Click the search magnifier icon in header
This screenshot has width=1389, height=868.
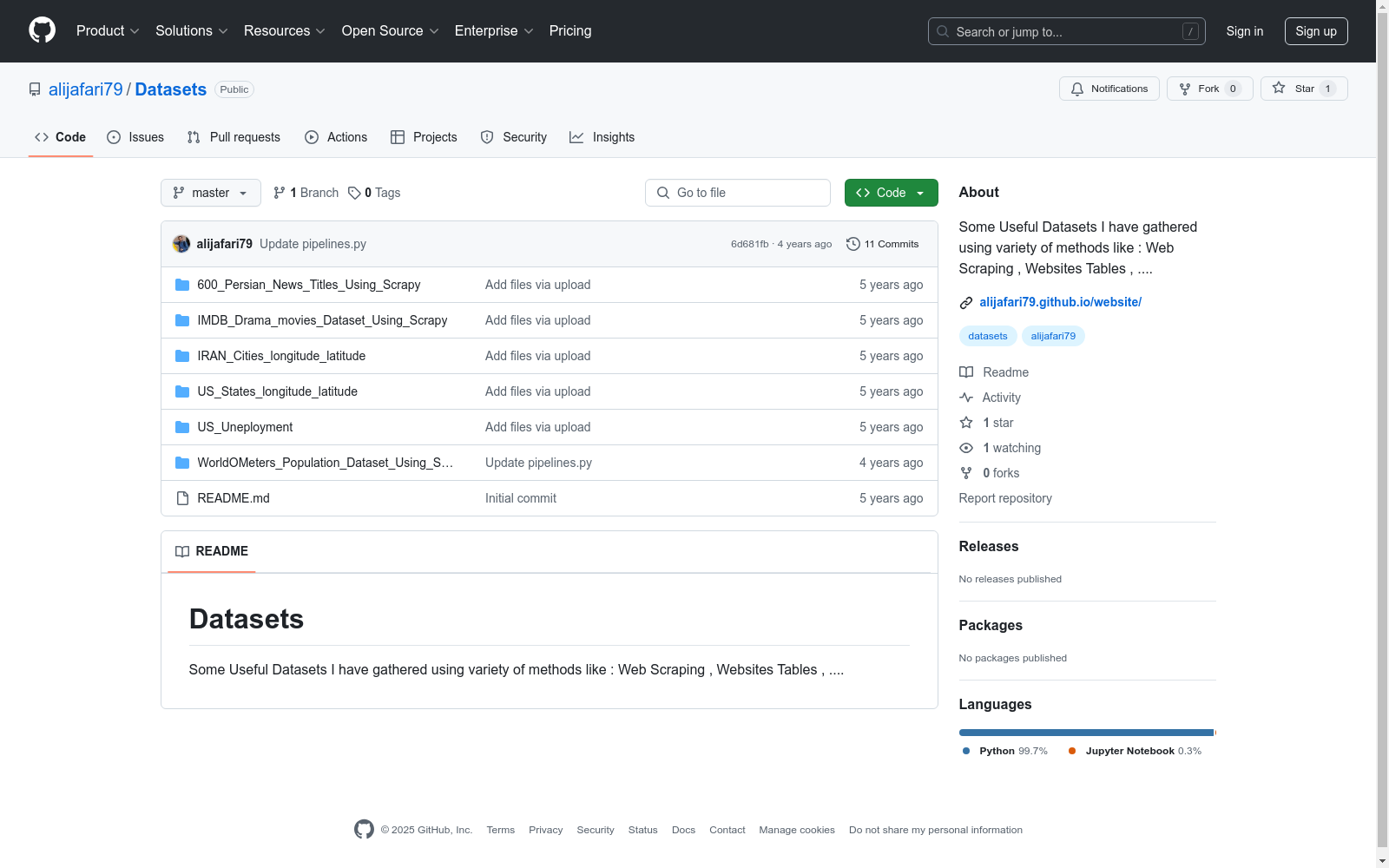coord(943,31)
